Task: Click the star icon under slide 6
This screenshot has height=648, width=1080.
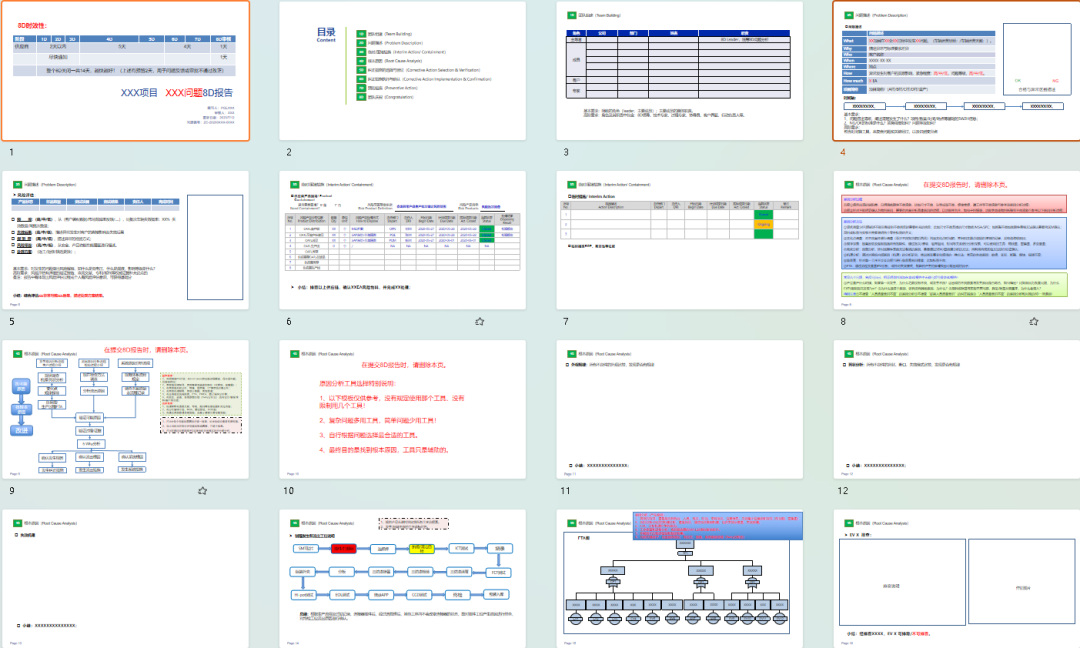Action: (479, 322)
